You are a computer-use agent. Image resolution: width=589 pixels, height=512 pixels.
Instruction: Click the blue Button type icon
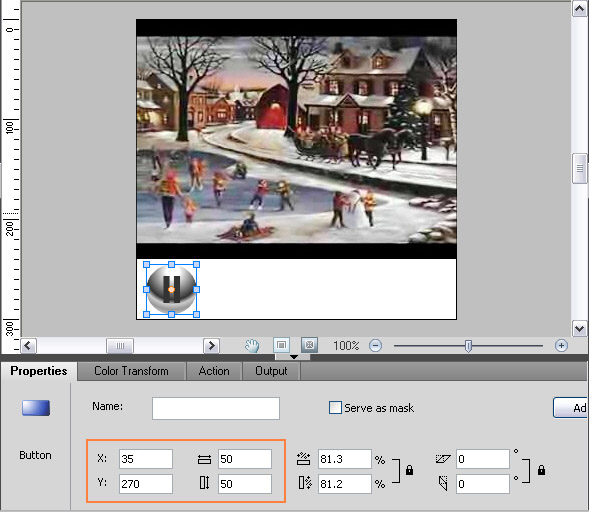click(x=36, y=408)
